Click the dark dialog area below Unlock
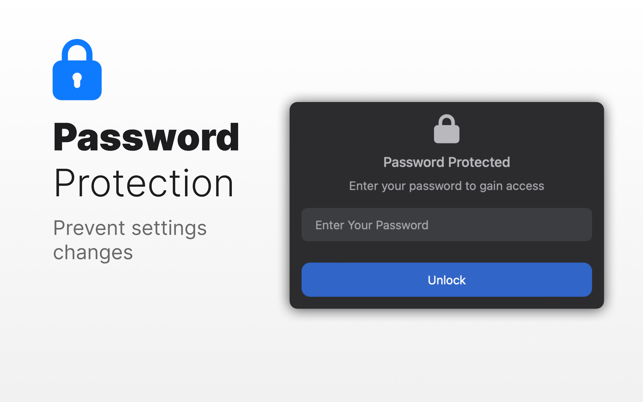This screenshot has height=402, width=643. point(447,303)
